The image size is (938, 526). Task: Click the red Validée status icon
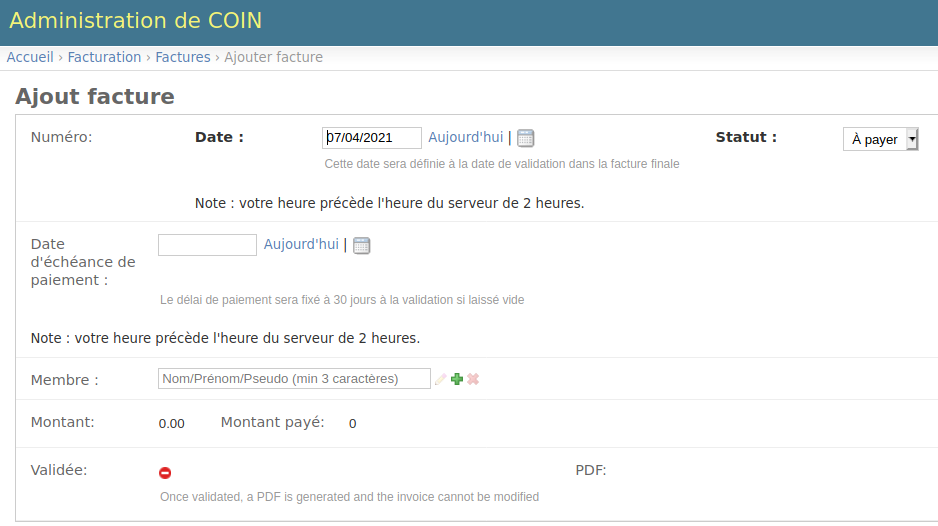click(165, 473)
